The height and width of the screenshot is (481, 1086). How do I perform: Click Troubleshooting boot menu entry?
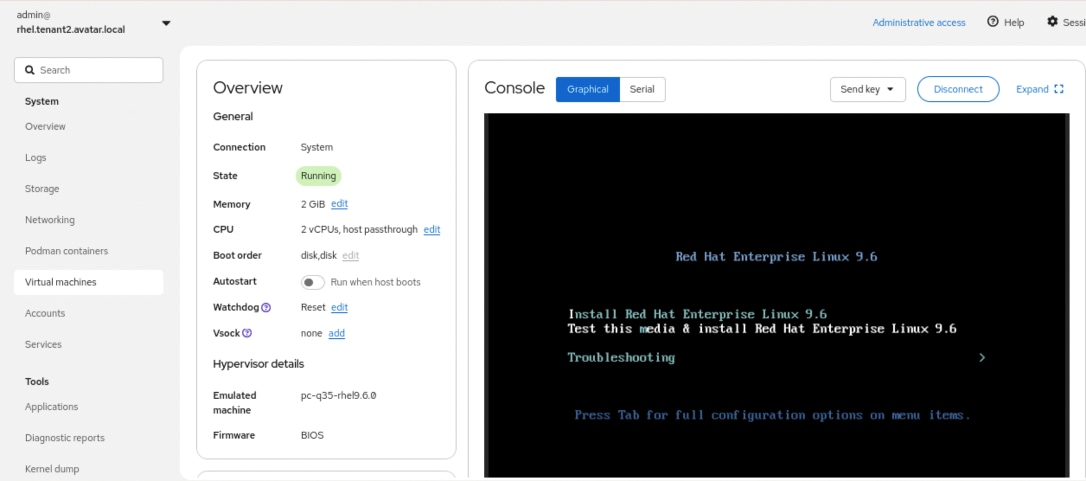pos(621,358)
